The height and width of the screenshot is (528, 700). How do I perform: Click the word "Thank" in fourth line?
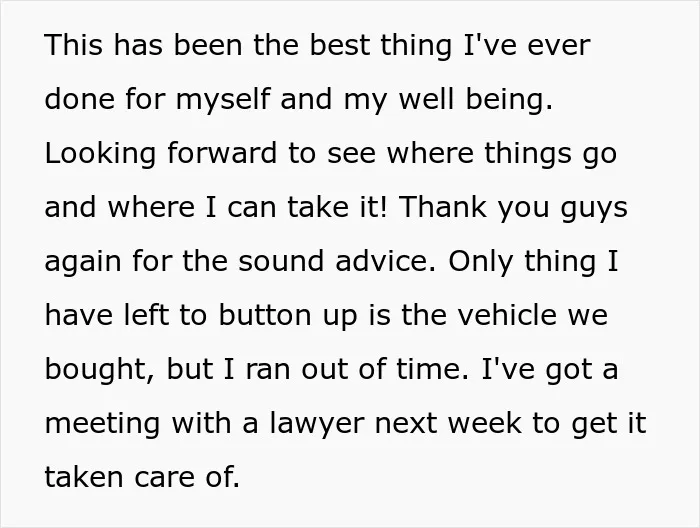[x=442, y=208]
